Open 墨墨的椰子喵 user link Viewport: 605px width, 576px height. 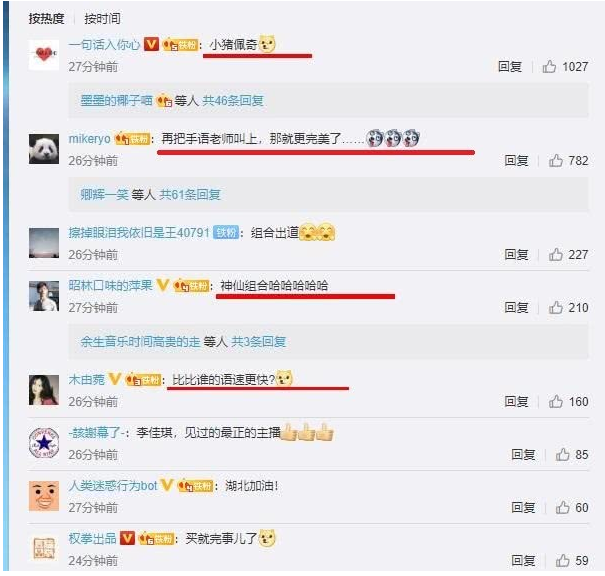click(117, 101)
